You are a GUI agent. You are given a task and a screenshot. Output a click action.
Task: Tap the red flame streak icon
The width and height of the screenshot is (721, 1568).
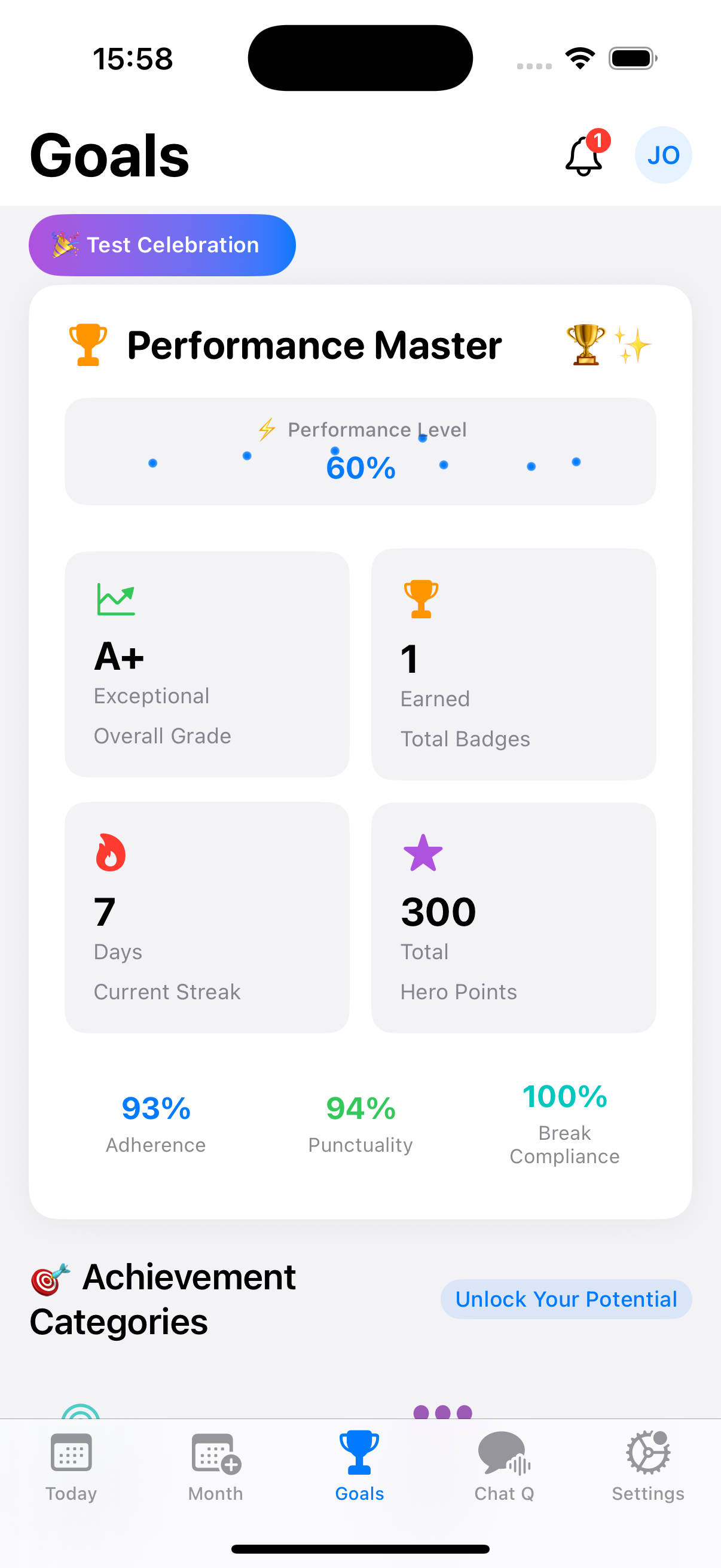110,852
